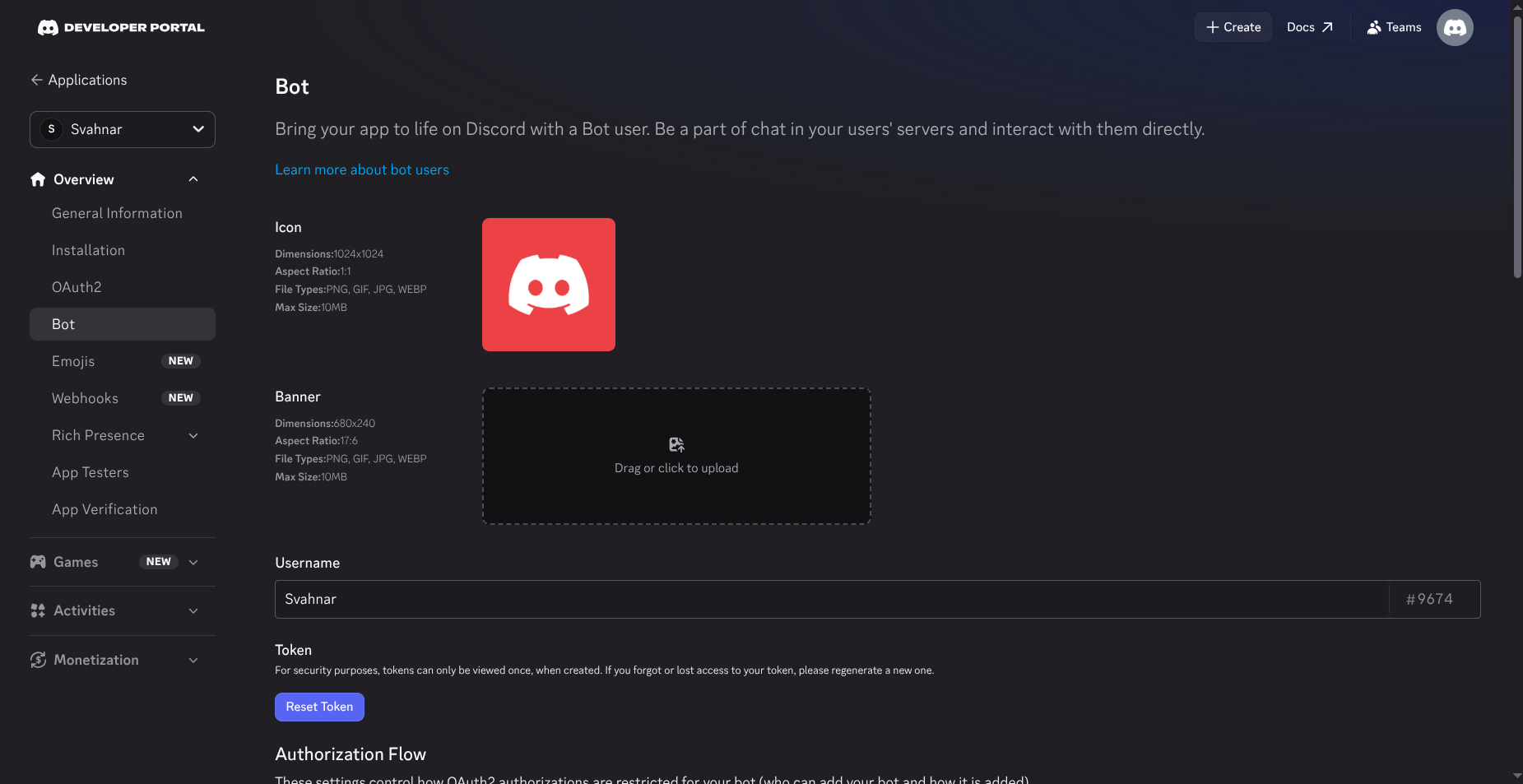Click the Create button
The image size is (1523, 784).
tap(1233, 27)
